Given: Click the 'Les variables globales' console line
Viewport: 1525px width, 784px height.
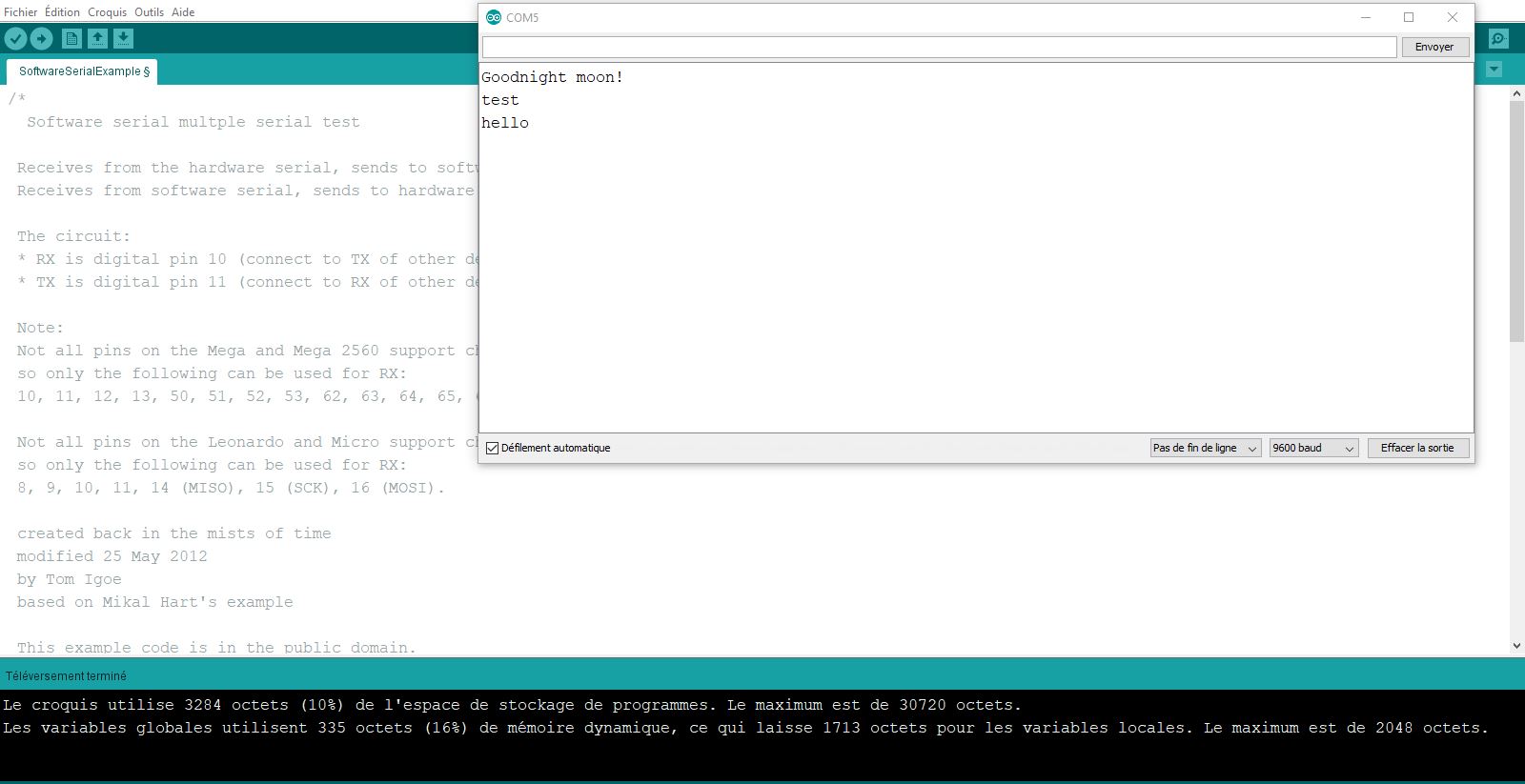Looking at the screenshot, I should pos(745,728).
